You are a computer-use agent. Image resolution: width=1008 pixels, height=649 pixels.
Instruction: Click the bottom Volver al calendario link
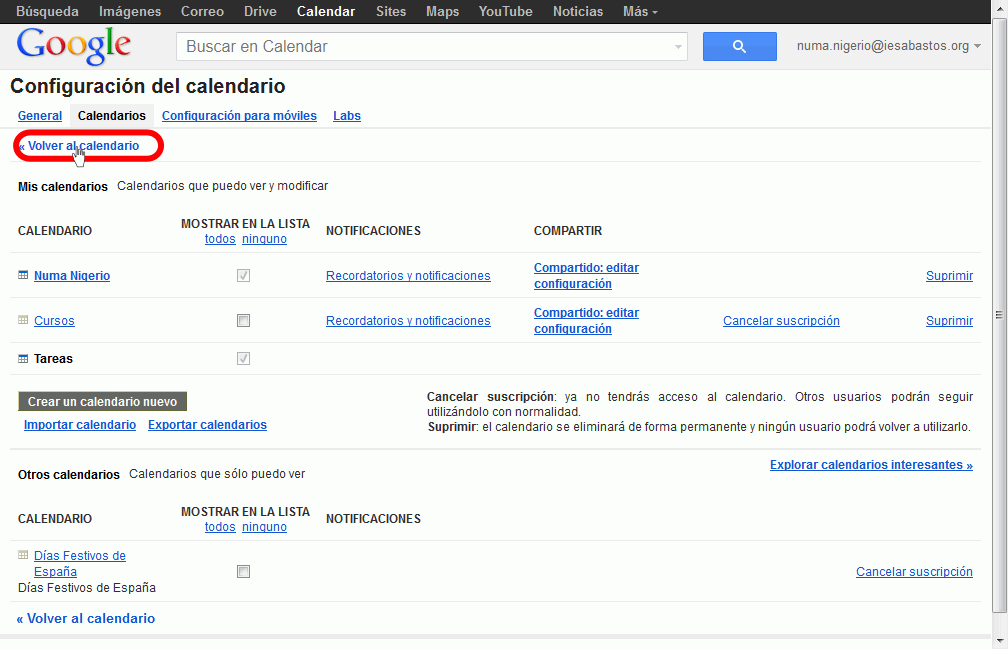(86, 618)
